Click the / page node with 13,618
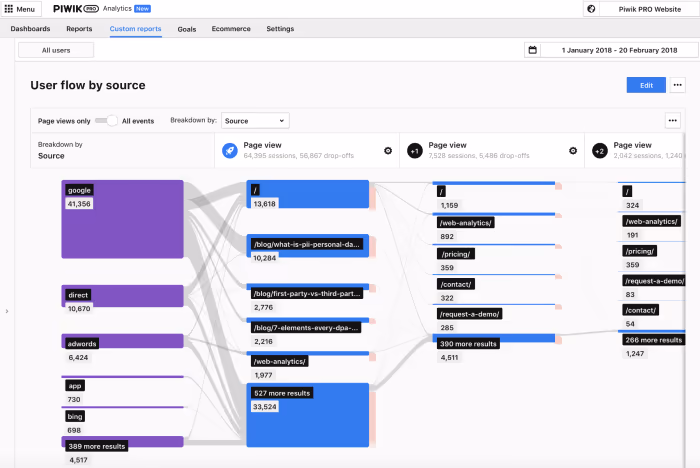The width and height of the screenshot is (700, 468). [308, 194]
